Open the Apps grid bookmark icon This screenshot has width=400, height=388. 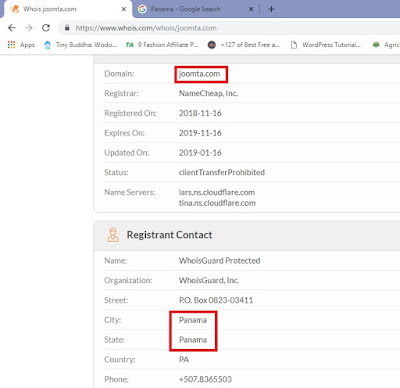pyautogui.click(x=11, y=44)
